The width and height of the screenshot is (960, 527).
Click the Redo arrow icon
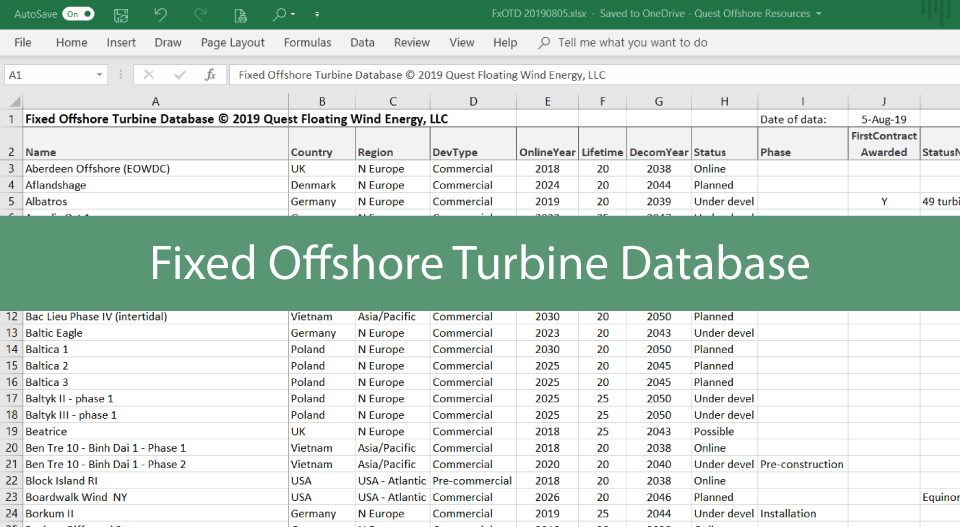pos(200,14)
